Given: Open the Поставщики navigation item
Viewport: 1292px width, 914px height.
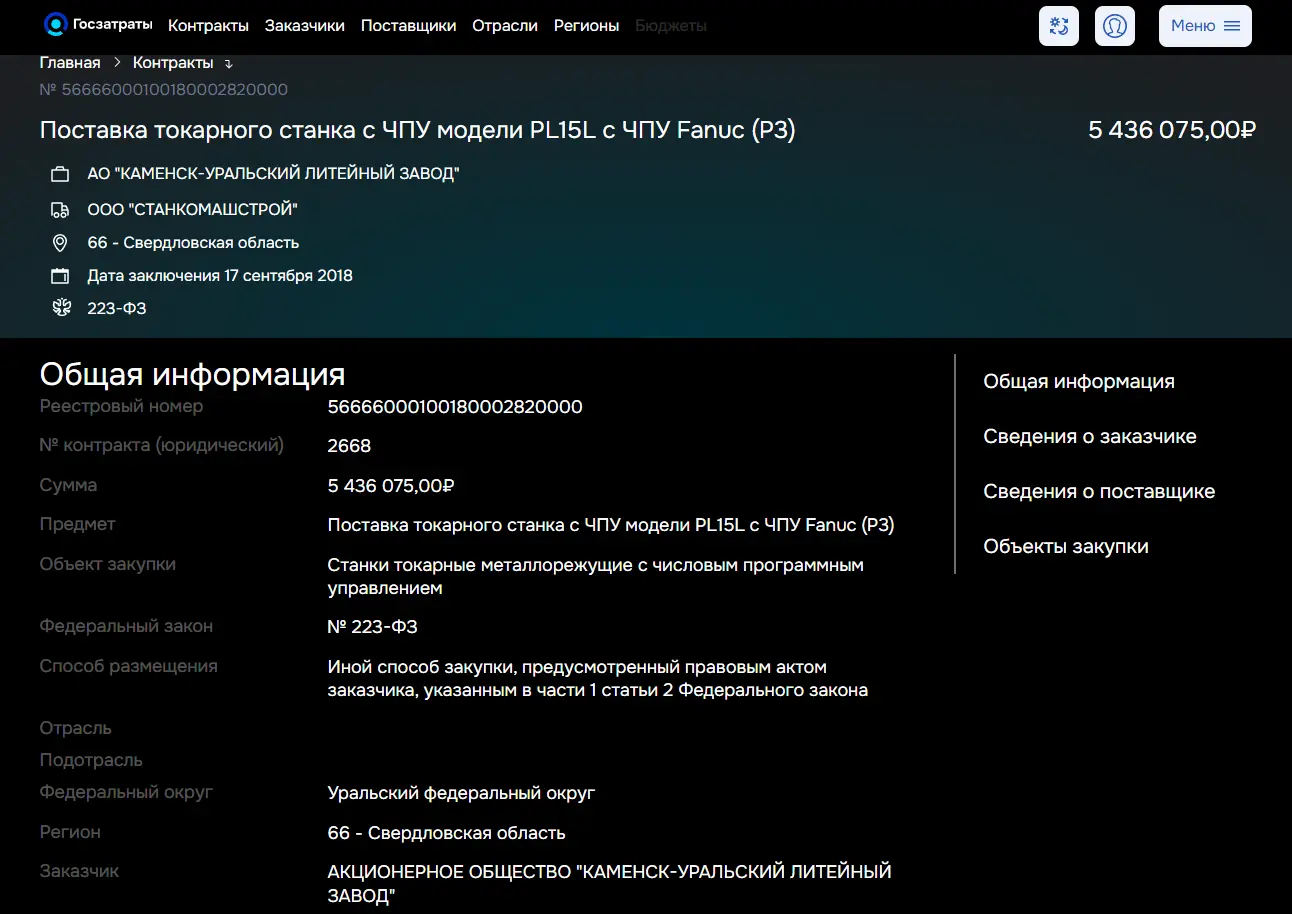Looking at the screenshot, I should tap(408, 26).
